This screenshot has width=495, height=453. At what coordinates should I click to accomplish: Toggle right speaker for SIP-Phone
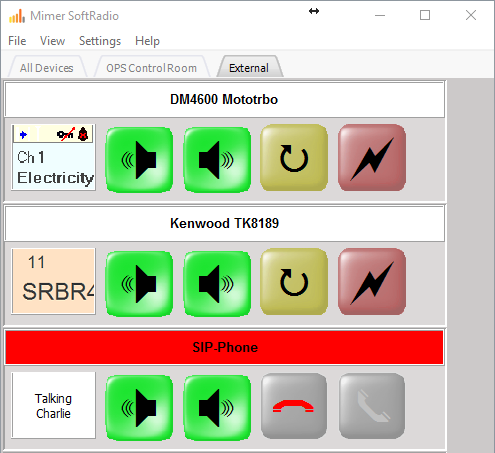pos(217,408)
